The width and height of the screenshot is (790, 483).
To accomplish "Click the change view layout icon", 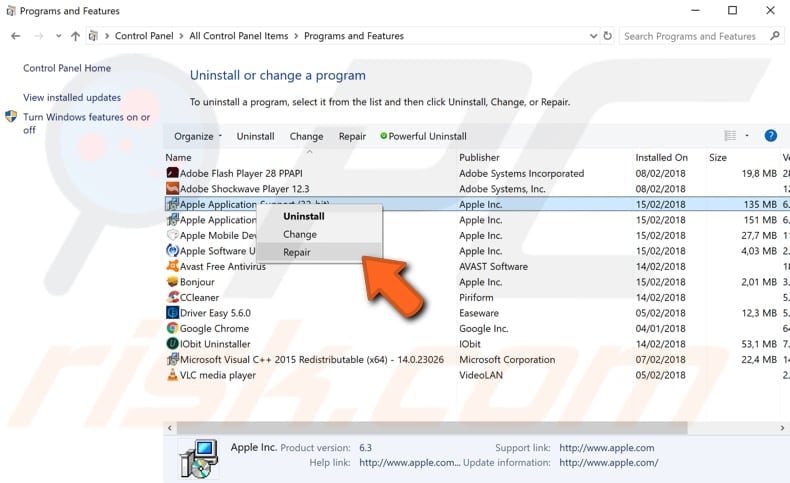I will (x=730, y=135).
